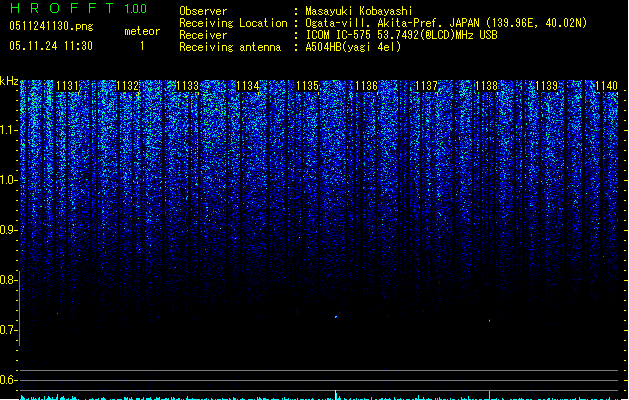Image resolution: width=629 pixels, height=400 pixels.
Task: Click the 1133 time marker
Action: click(187, 86)
